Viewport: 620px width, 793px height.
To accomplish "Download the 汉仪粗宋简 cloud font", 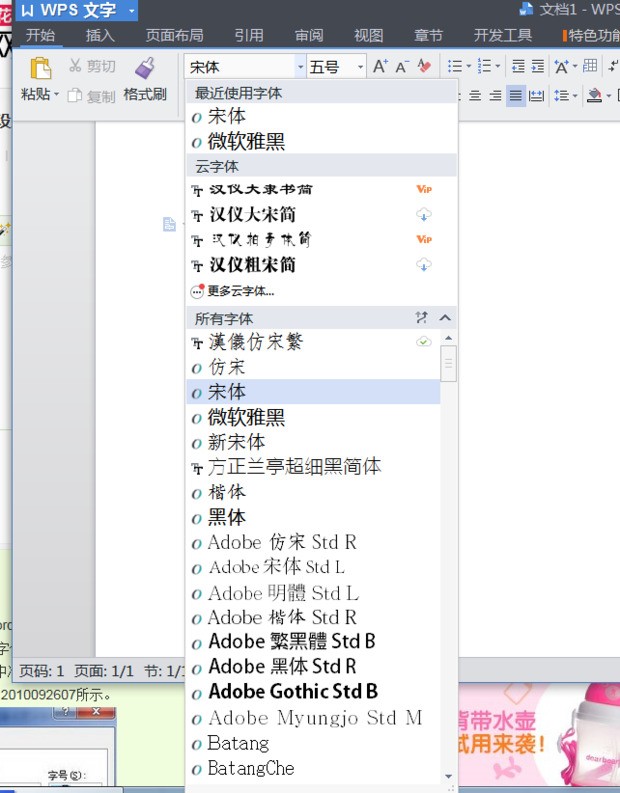I will coord(424,265).
